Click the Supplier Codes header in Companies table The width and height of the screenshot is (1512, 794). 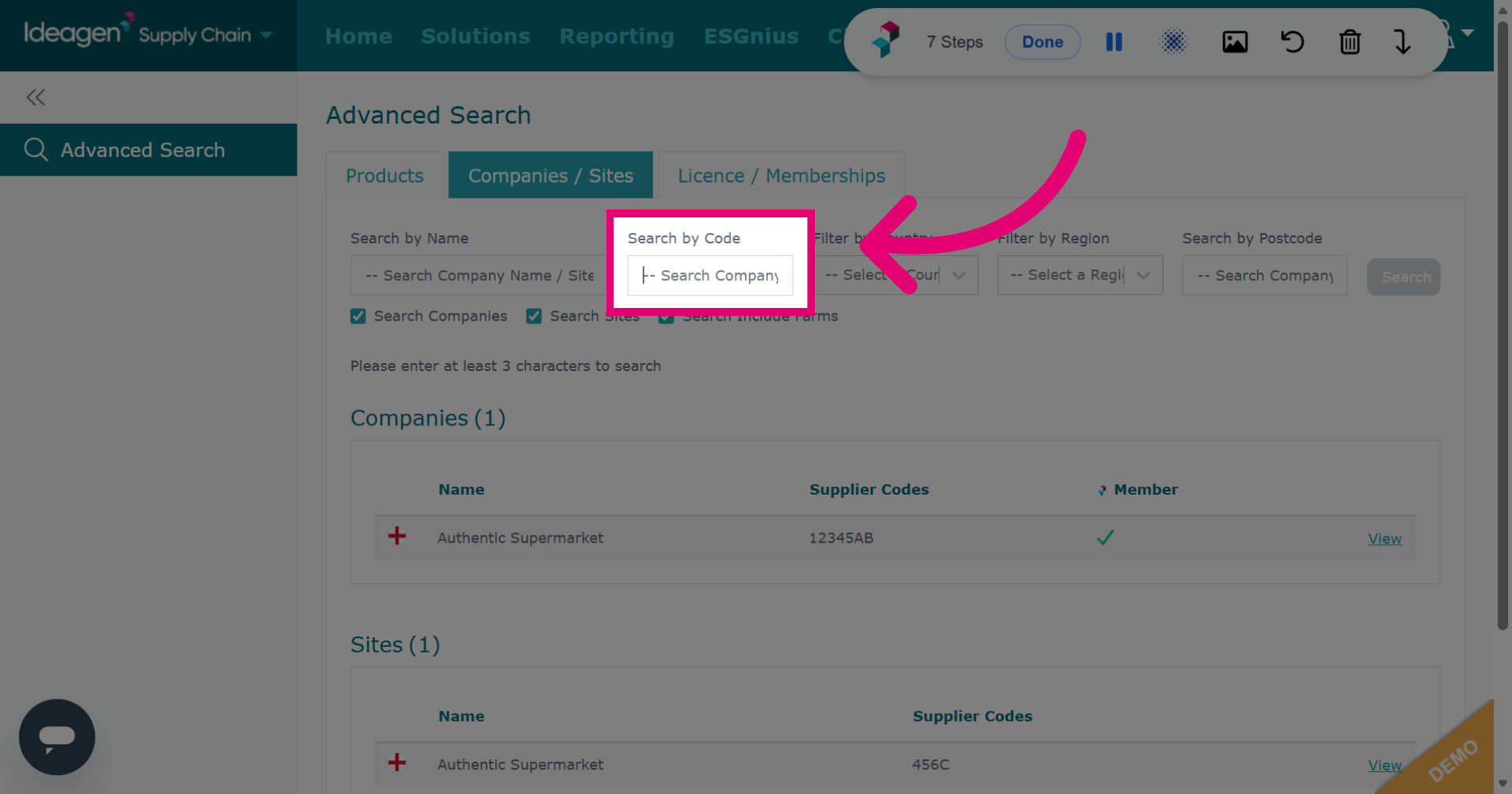point(869,489)
